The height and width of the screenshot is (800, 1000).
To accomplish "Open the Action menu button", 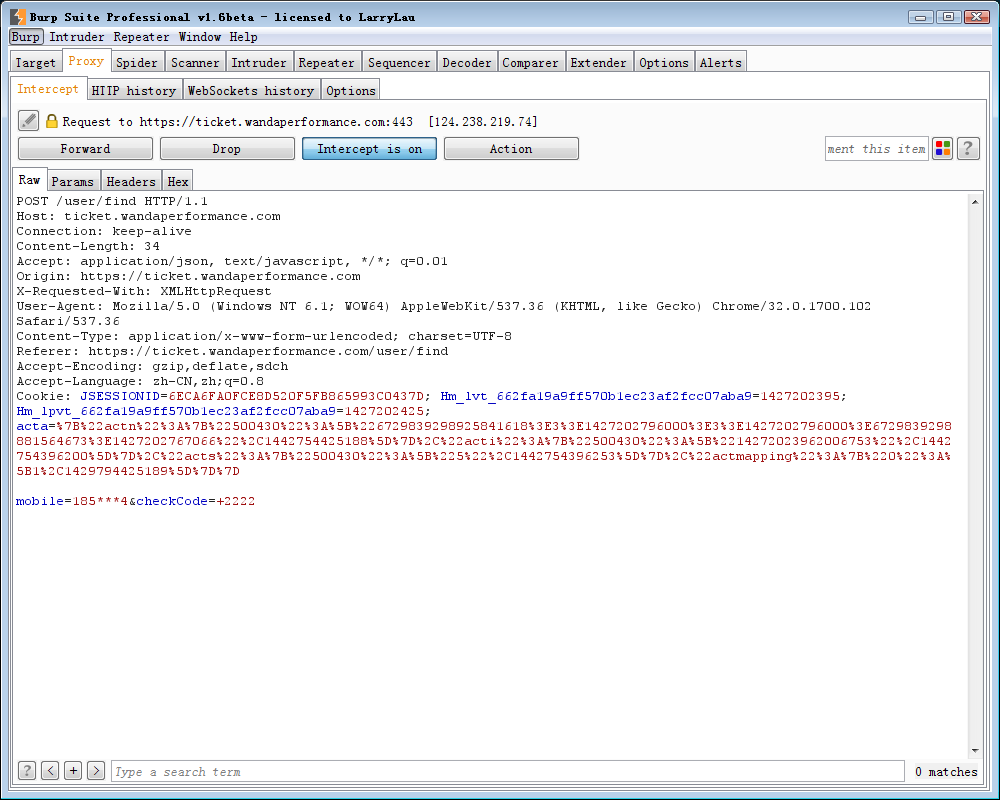I will point(511,149).
